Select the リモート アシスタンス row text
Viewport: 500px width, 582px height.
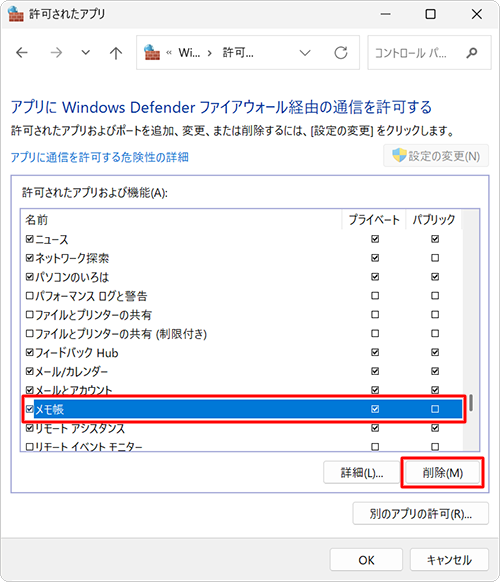click(80, 428)
